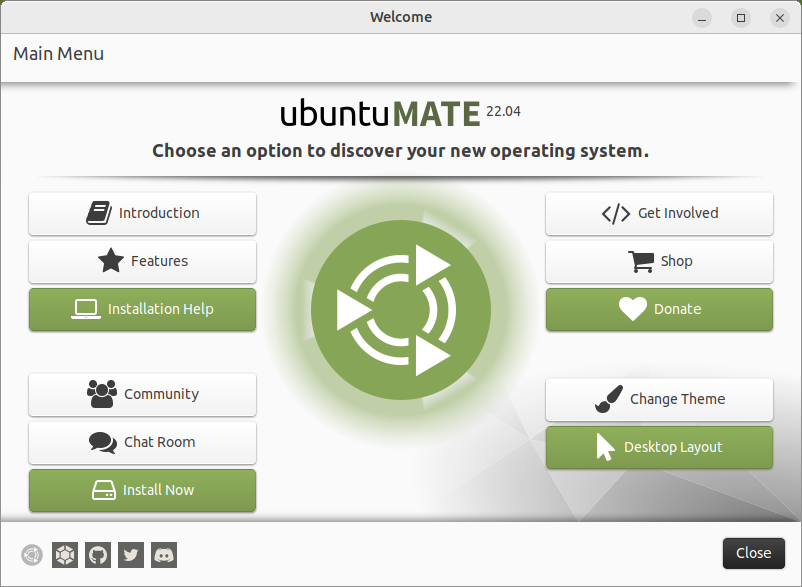Click the Main Menu header
Viewport: 802px width, 587px height.
pyautogui.click(x=58, y=54)
